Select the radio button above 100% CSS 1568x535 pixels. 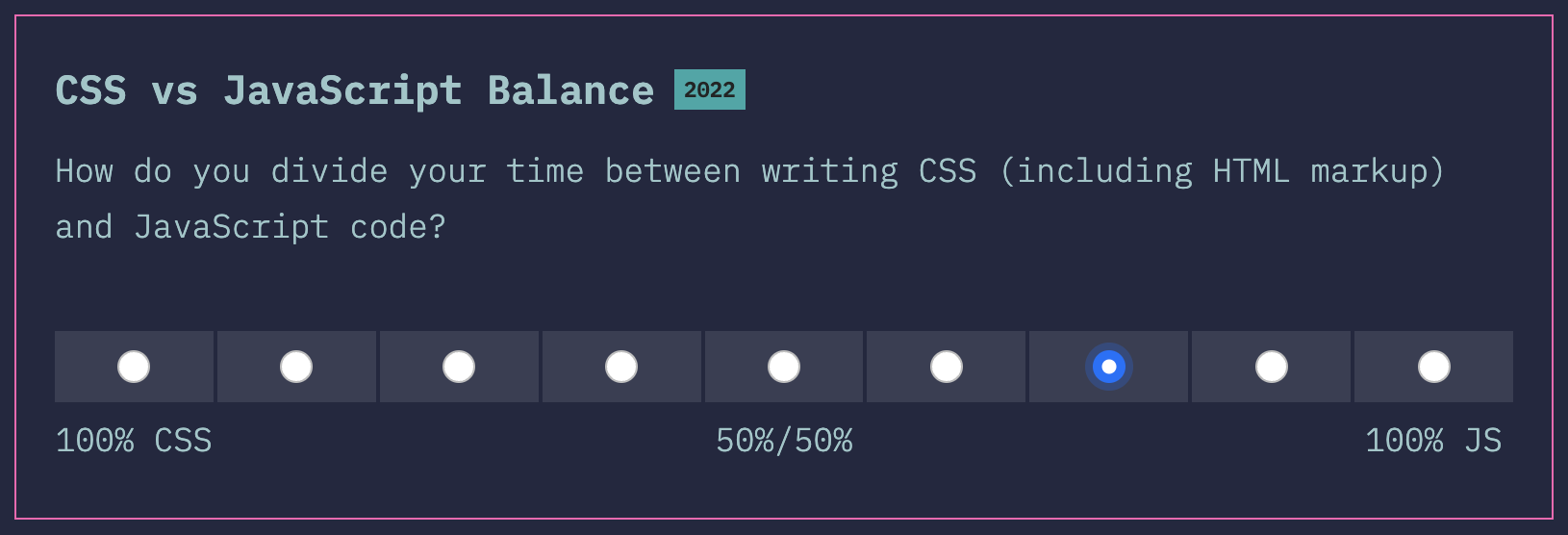(x=134, y=367)
